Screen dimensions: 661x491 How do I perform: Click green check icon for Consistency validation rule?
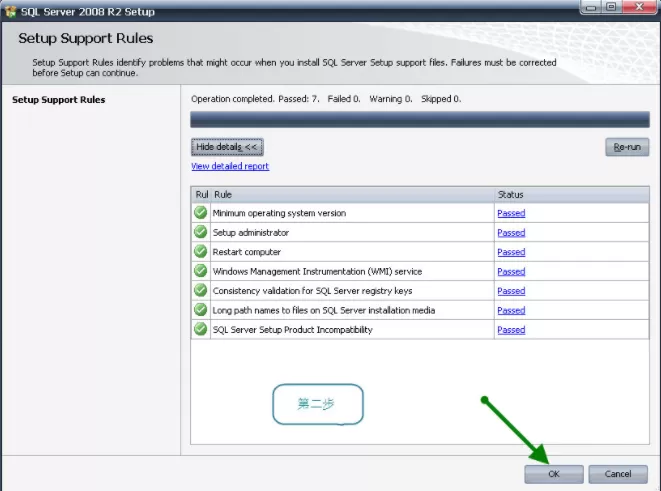pos(201,290)
